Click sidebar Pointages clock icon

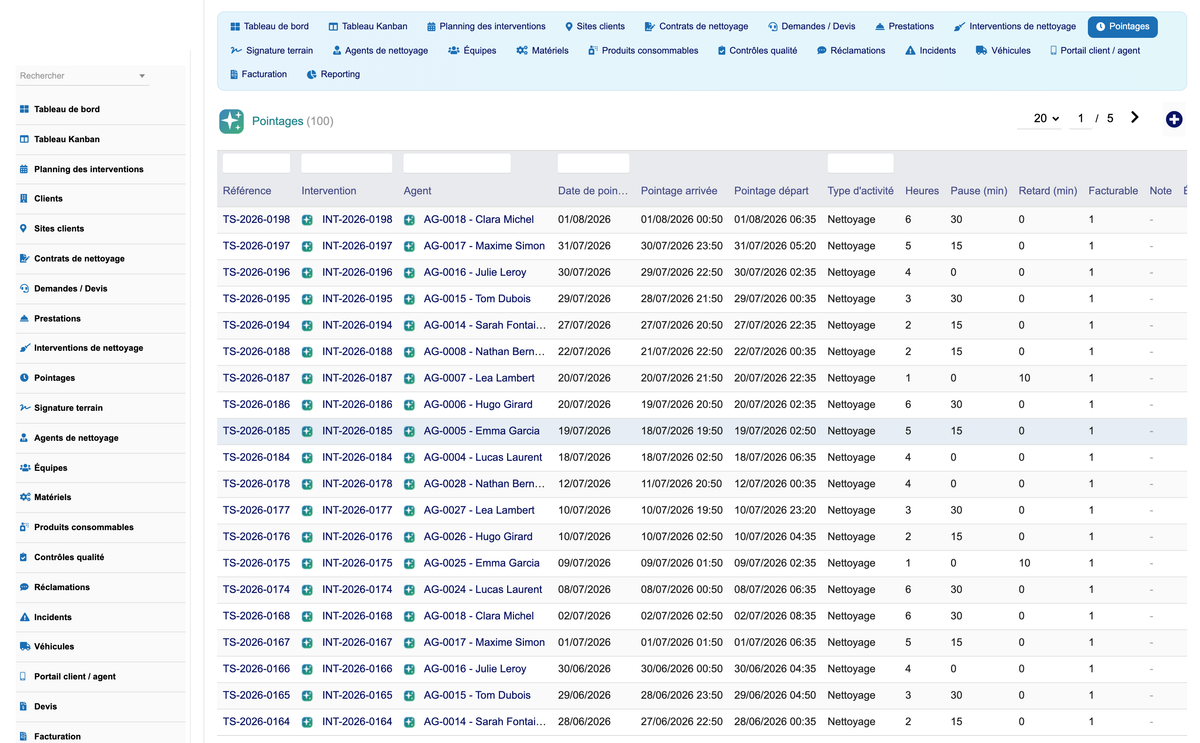click(24, 378)
